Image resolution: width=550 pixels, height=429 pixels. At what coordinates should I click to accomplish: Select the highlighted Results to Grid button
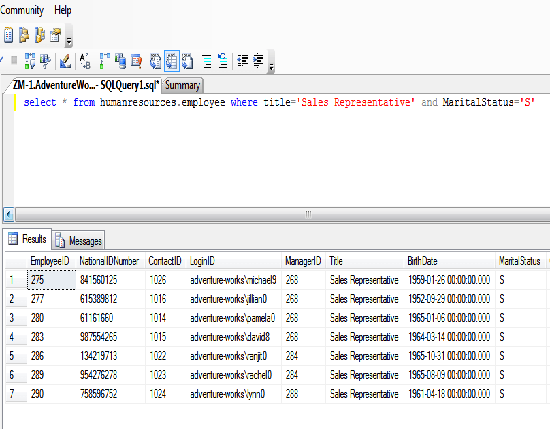(x=172, y=61)
